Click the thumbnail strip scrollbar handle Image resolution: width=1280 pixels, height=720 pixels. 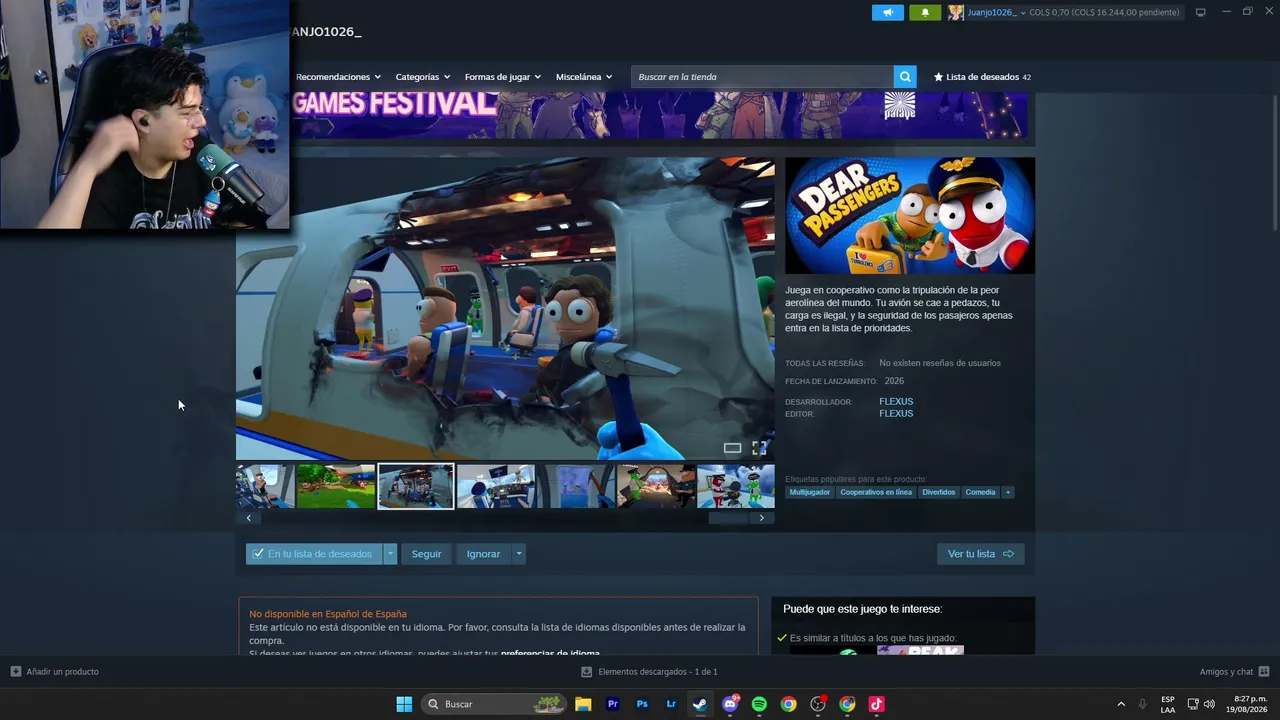tap(728, 518)
